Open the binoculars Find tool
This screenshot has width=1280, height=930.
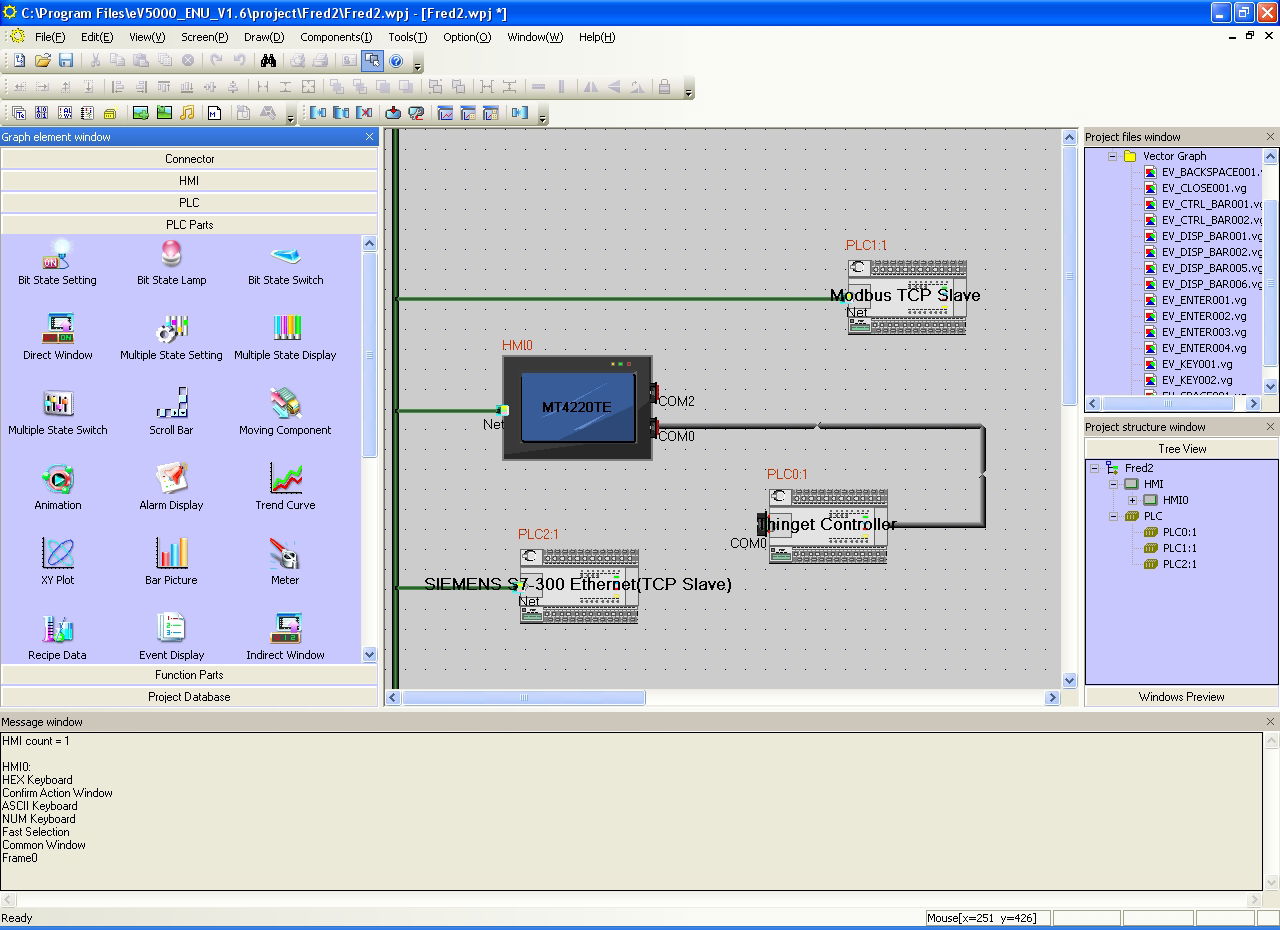[268, 61]
